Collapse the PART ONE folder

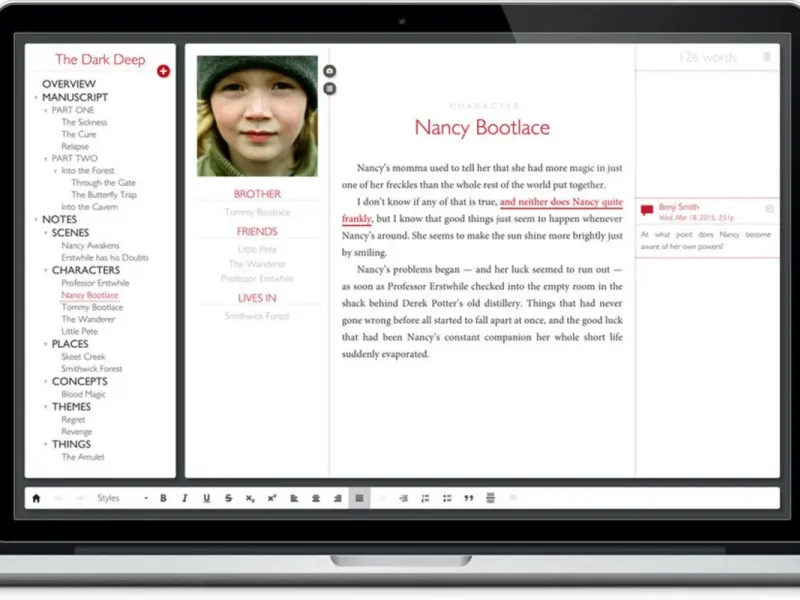(45, 110)
